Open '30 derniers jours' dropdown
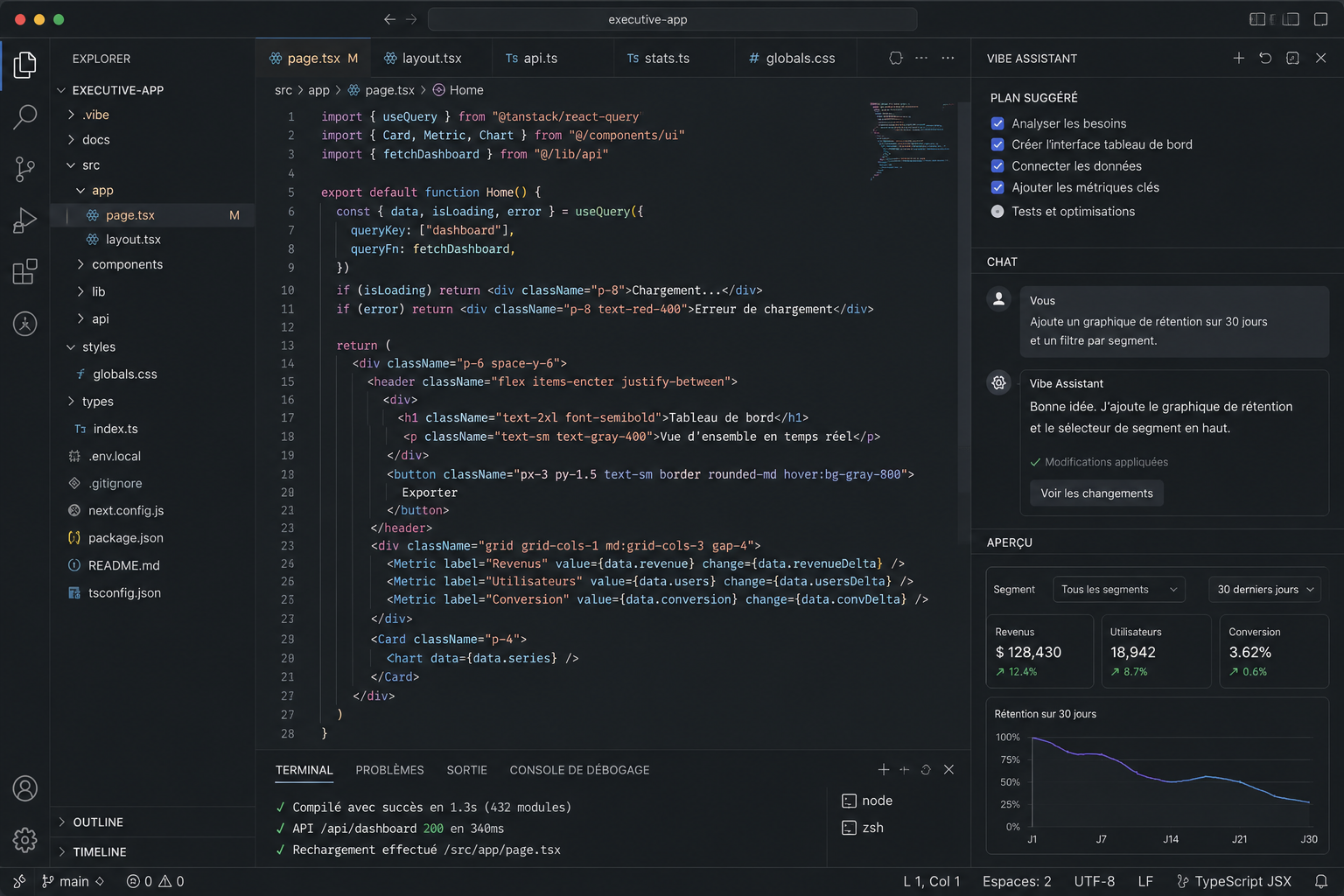This screenshot has height=896, width=1344. pyautogui.click(x=1264, y=589)
